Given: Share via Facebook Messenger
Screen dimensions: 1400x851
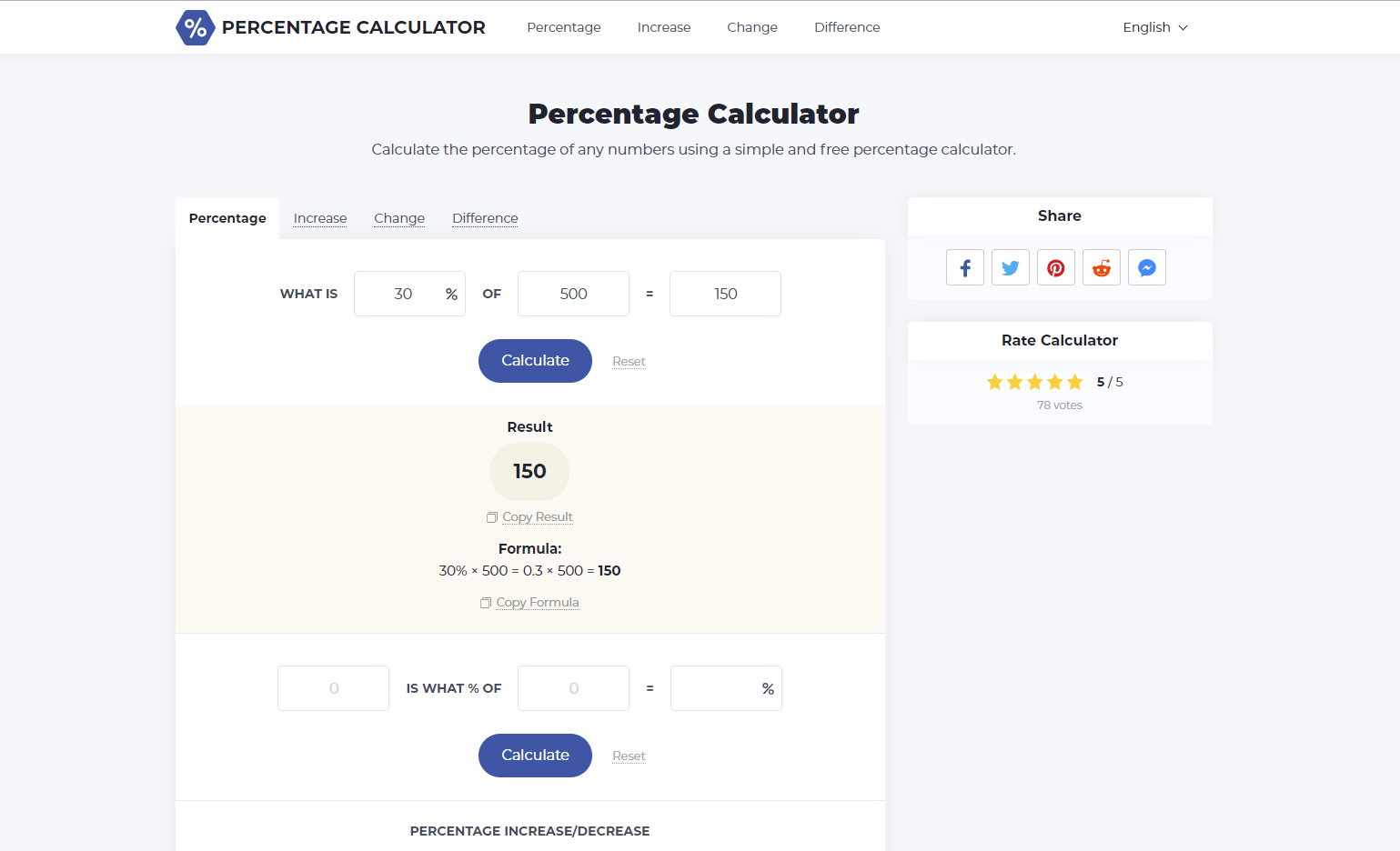Looking at the screenshot, I should point(1146,267).
